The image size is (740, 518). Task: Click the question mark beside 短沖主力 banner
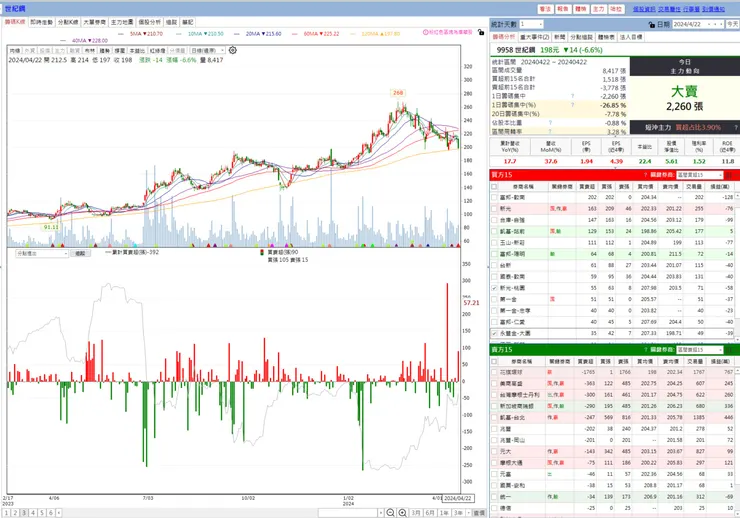click(735, 127)
